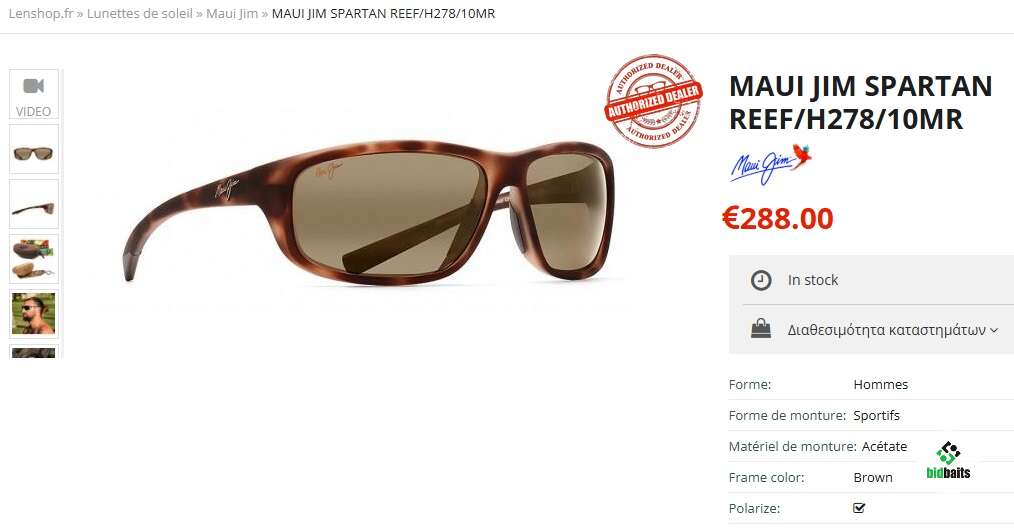Viewport: 1014px width, 528px height.
Task: Select the side view sunglasses thumbnail
Action: coord(34,204)
